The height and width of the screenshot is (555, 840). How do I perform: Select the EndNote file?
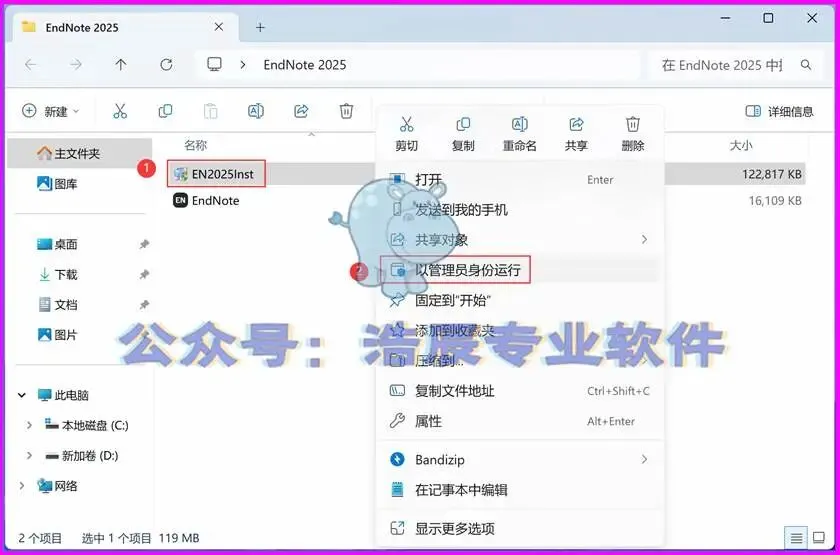click(x=206, y=200)
